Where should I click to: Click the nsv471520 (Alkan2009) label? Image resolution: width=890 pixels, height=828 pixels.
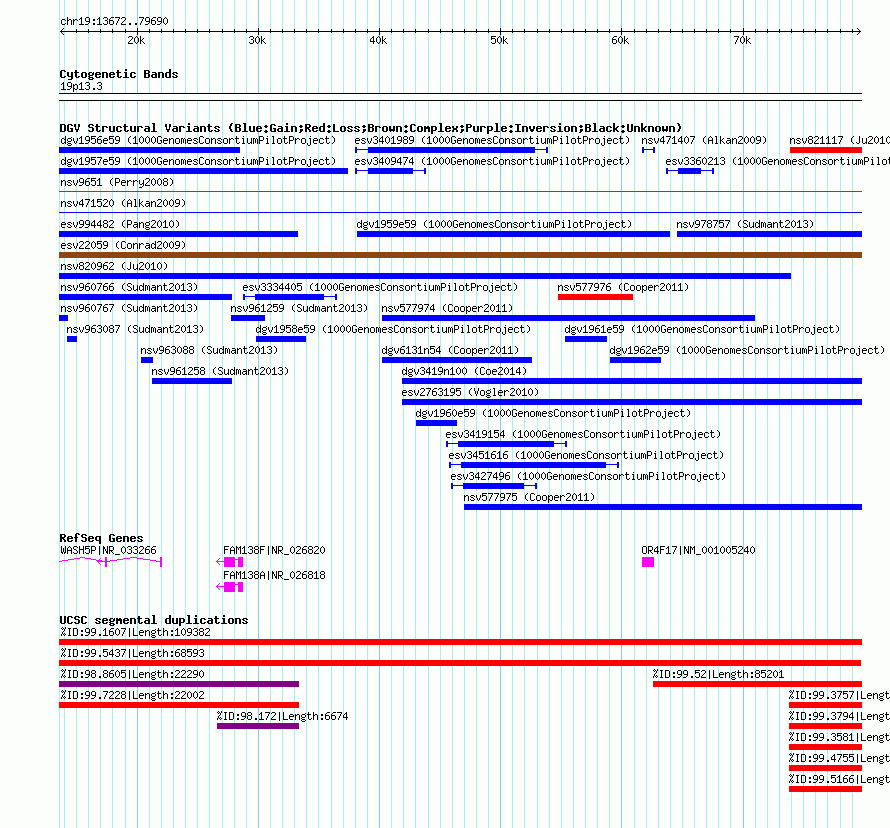click(x=123, y=203)
